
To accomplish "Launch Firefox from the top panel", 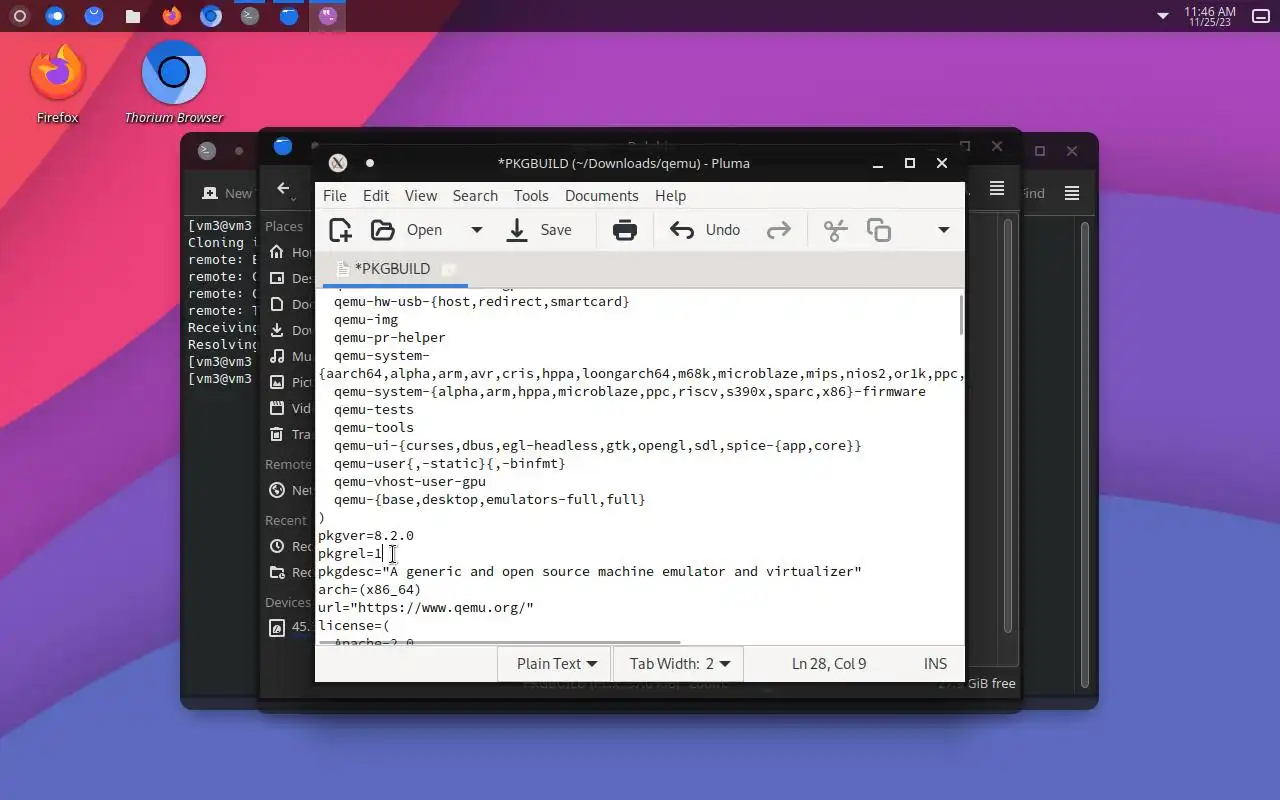I will click(x=171, y=16).
